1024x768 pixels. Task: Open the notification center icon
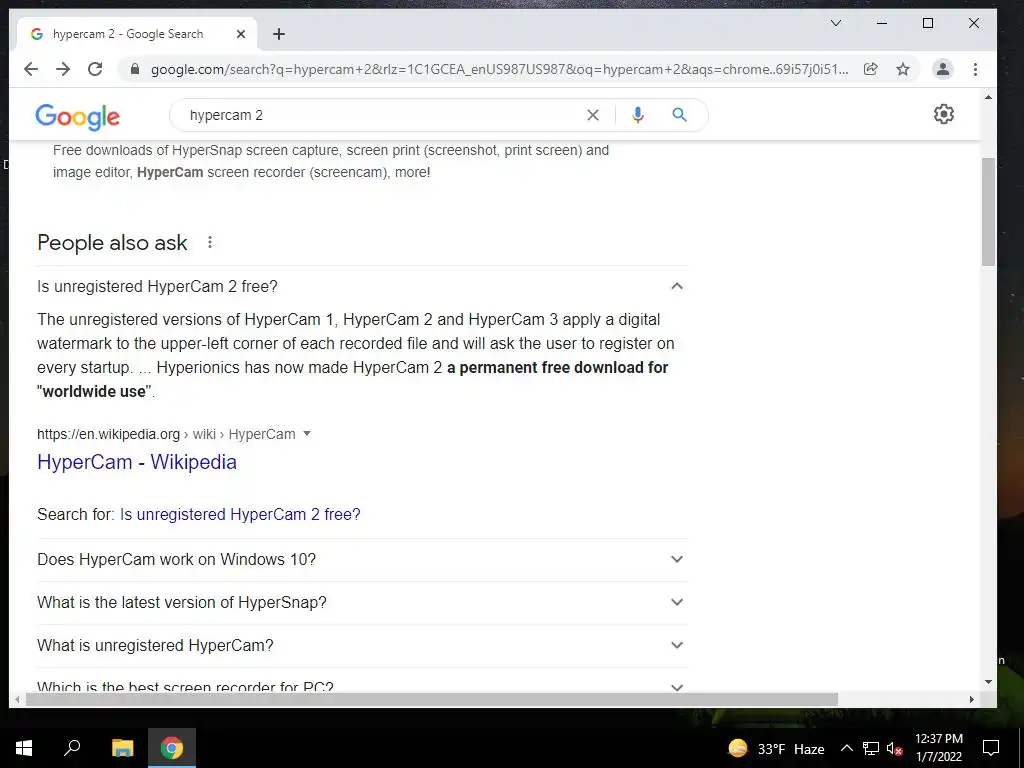coord(991,748)
